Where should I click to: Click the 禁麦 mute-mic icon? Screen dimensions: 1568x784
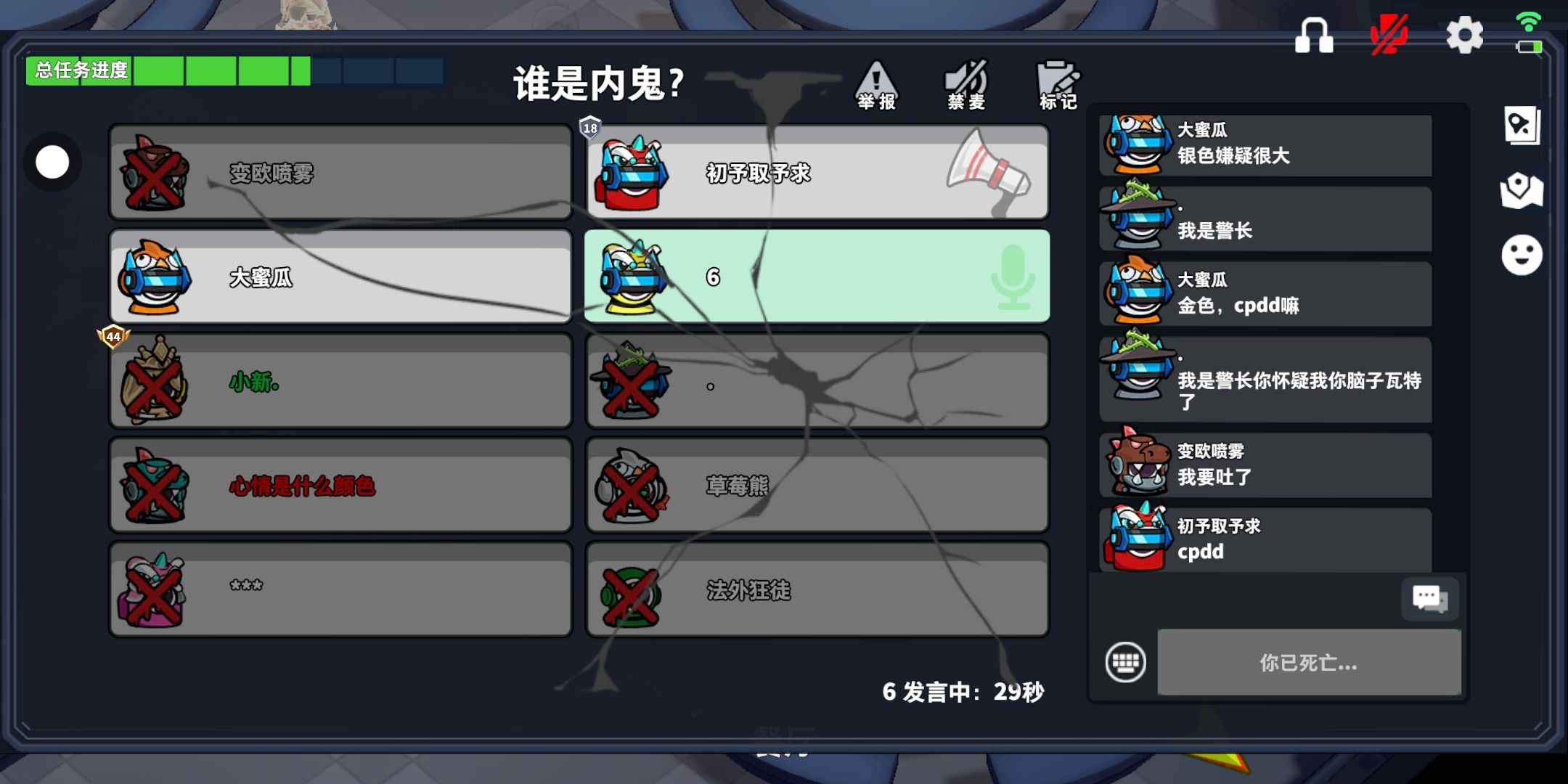pos(966,85)
